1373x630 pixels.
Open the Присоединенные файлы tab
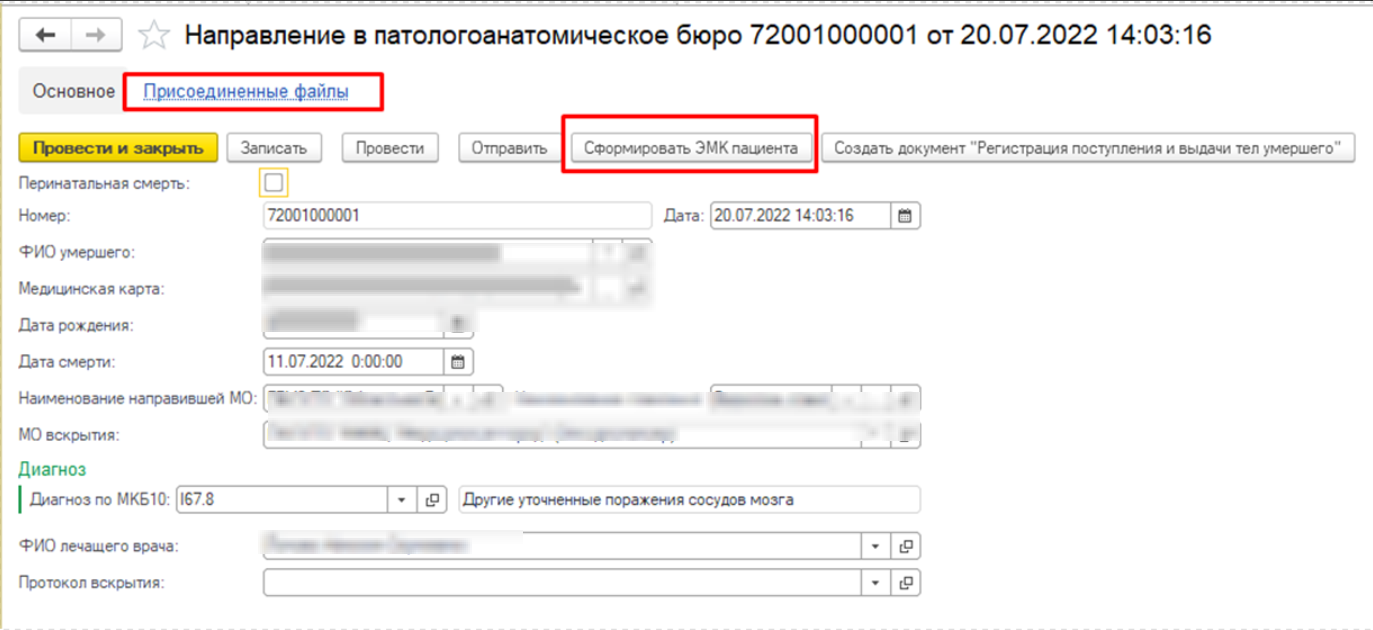pos(246,92)
